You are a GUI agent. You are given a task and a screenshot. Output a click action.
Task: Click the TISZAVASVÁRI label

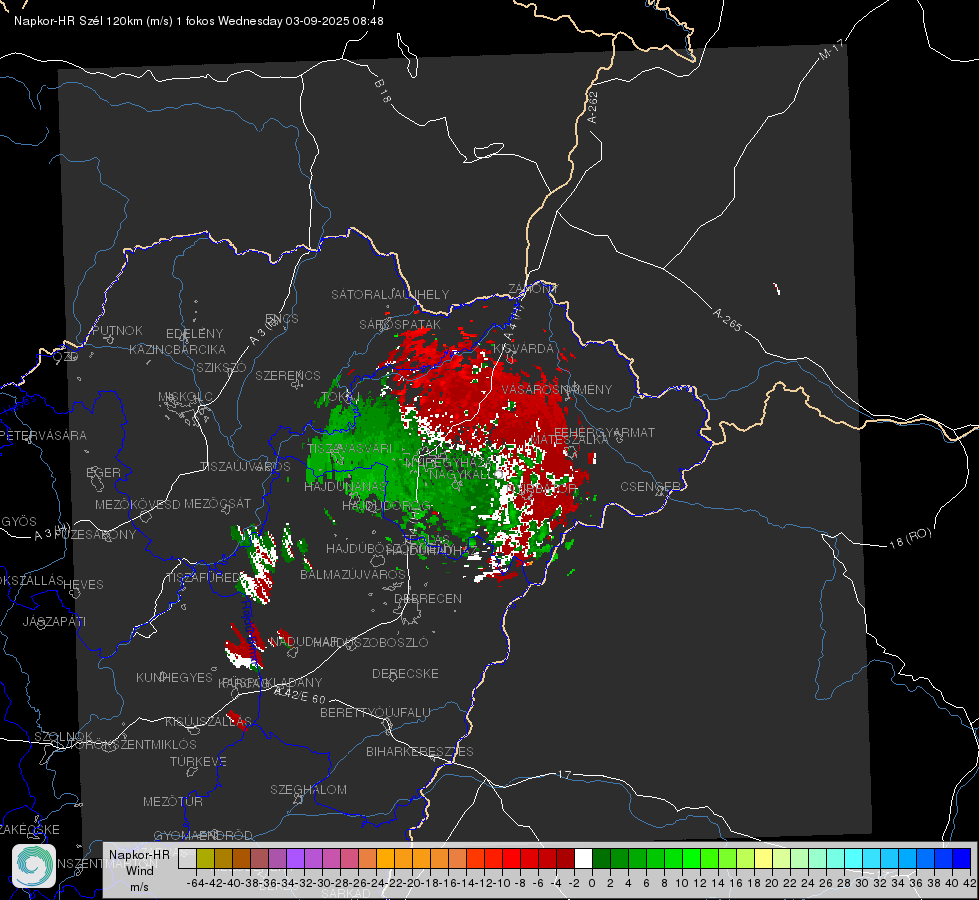(x=350, y=448)
